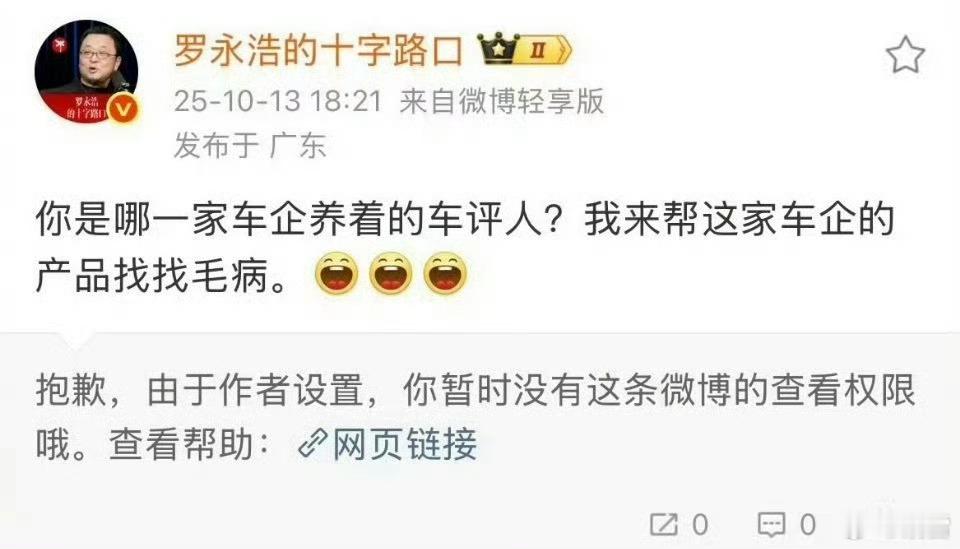
Task: Click the repost count 0
Action: coord(700,525)
